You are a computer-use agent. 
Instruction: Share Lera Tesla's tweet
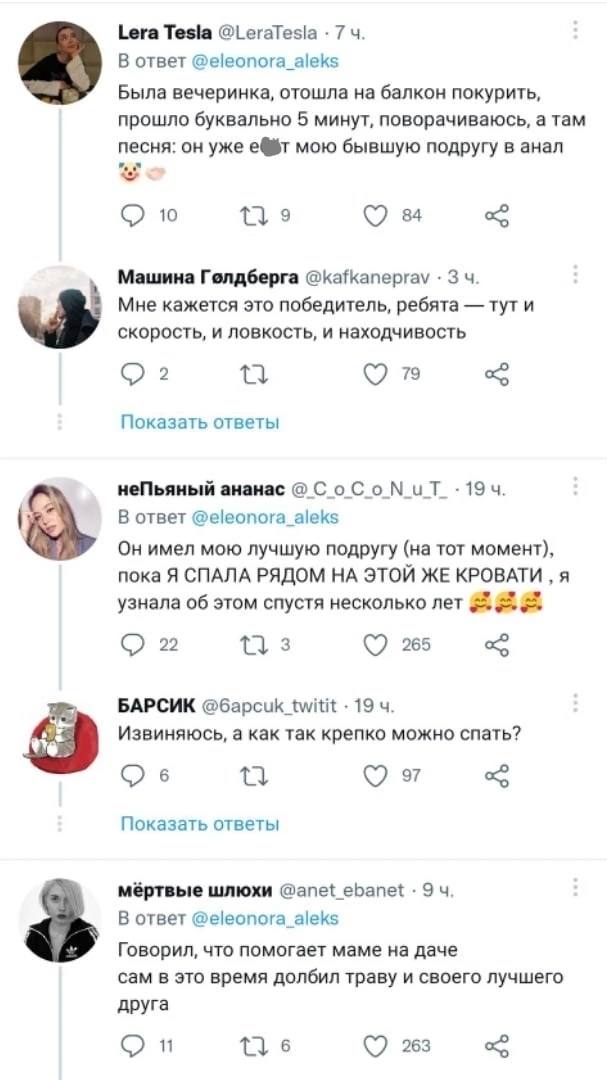497,214
